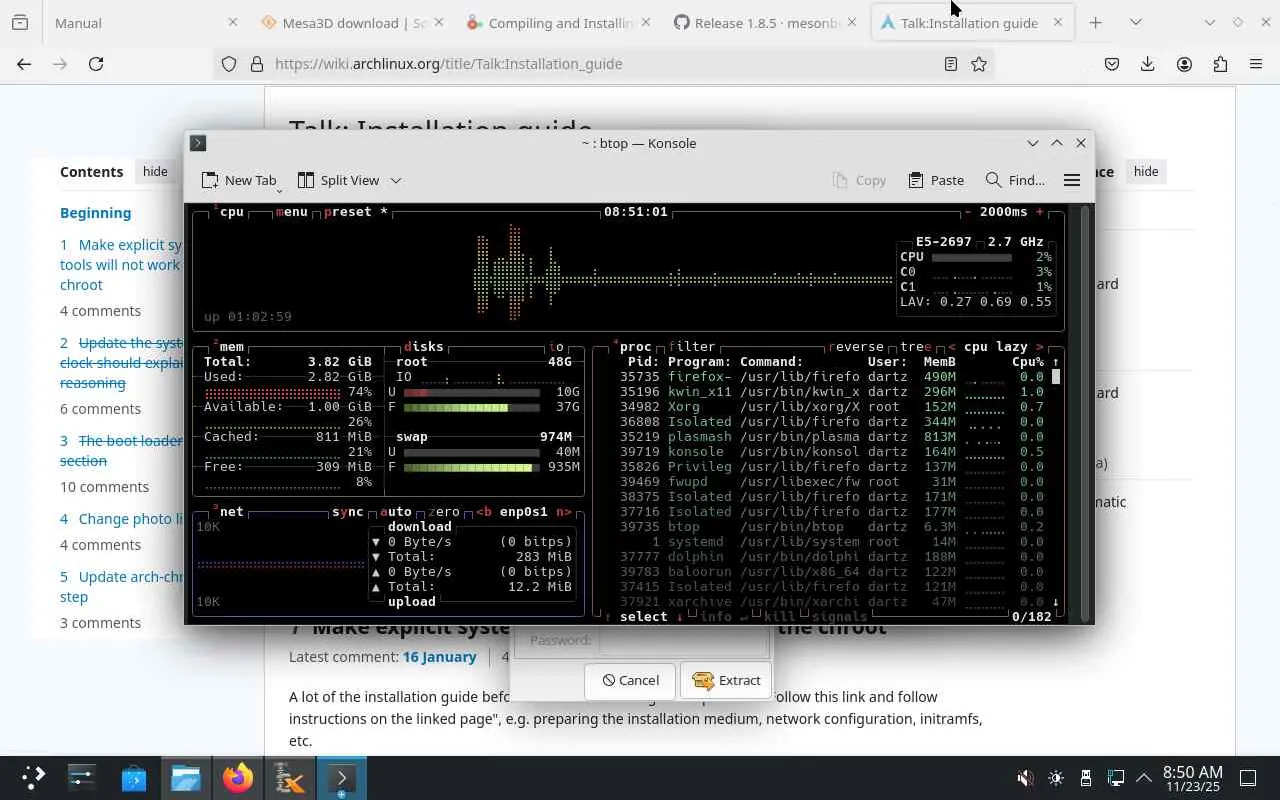The width and height of the screenshot is (1280, 800).
Task: Cycle to previous btop sort column arrow
Action: coord(951,347)
